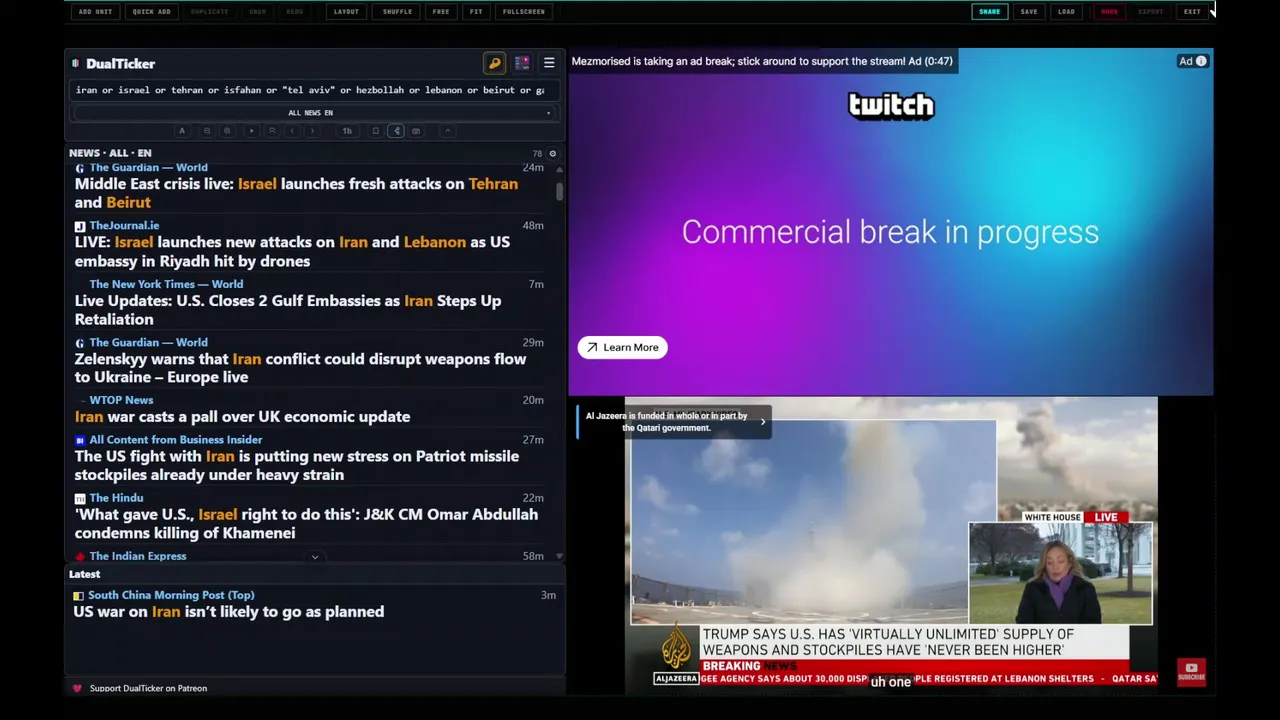The height and width of the screenshot is (720, 1280).
Task: Click the QUICK ADD button
Action: tap(151, 12)
